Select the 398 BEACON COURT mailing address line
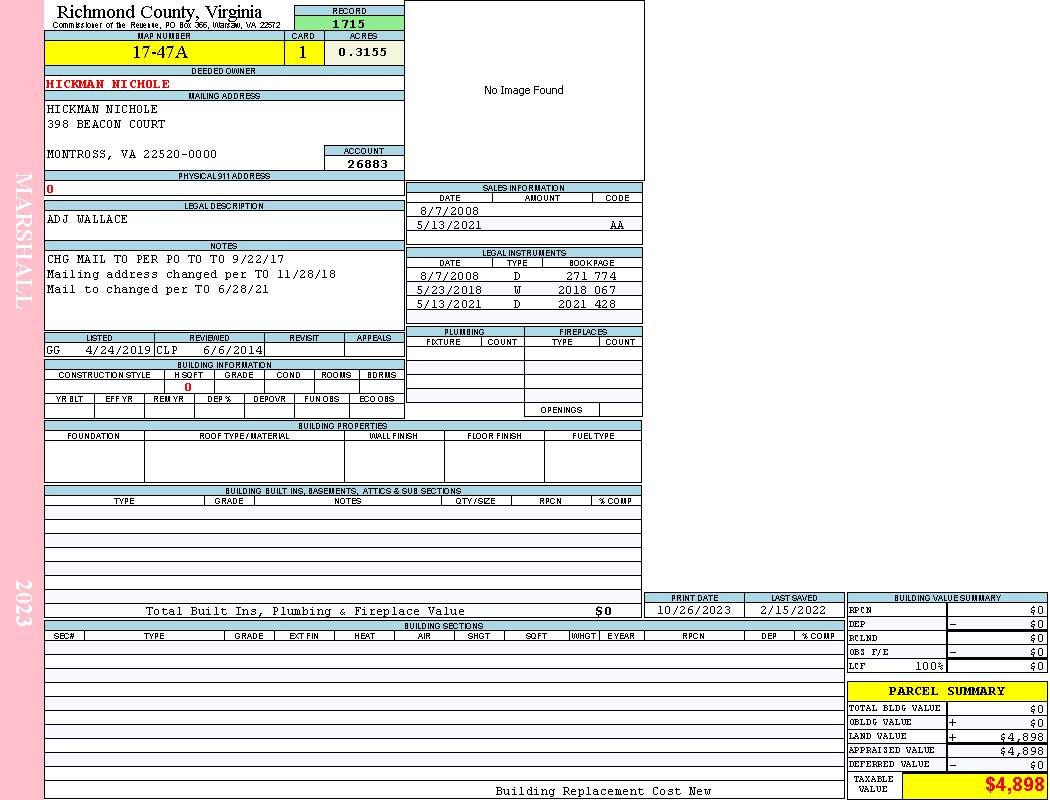The width and height of the screenshot is (1050, 800). point(106,124)
